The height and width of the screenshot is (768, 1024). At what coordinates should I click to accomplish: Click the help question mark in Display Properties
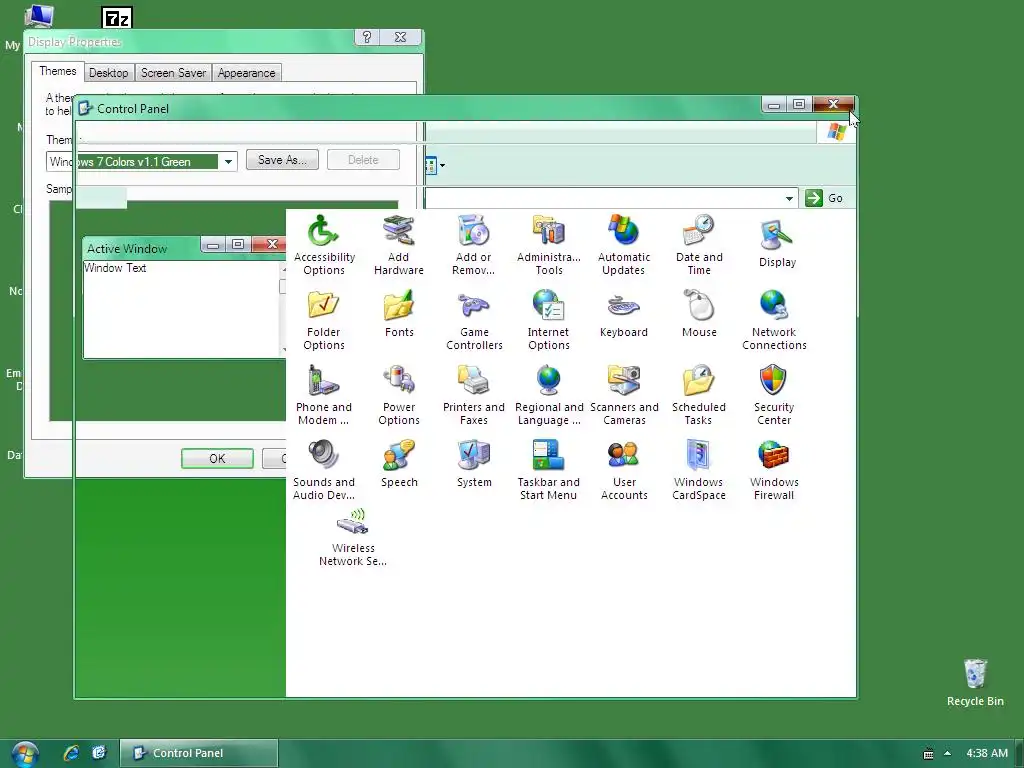click(366, 37)
